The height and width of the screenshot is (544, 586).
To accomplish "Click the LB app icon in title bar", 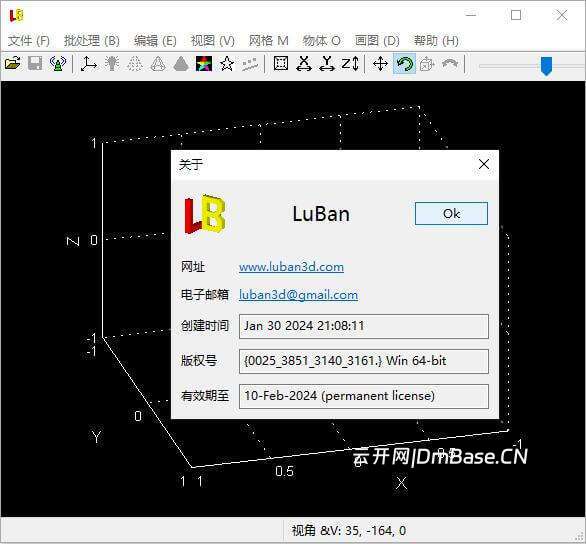I will 16,15.
